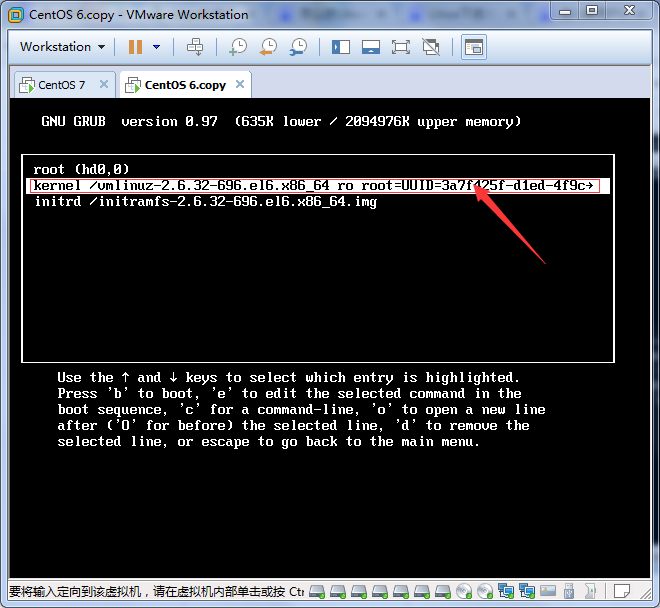Switch to the CentOS 7 tab
This screenshot has width=660, height=608.
tap(61, 85)
